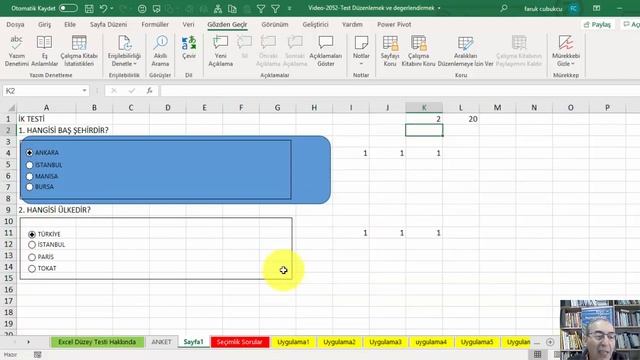
Task: Open the Name Box dropdown arrow
Action: pos(84,91)
